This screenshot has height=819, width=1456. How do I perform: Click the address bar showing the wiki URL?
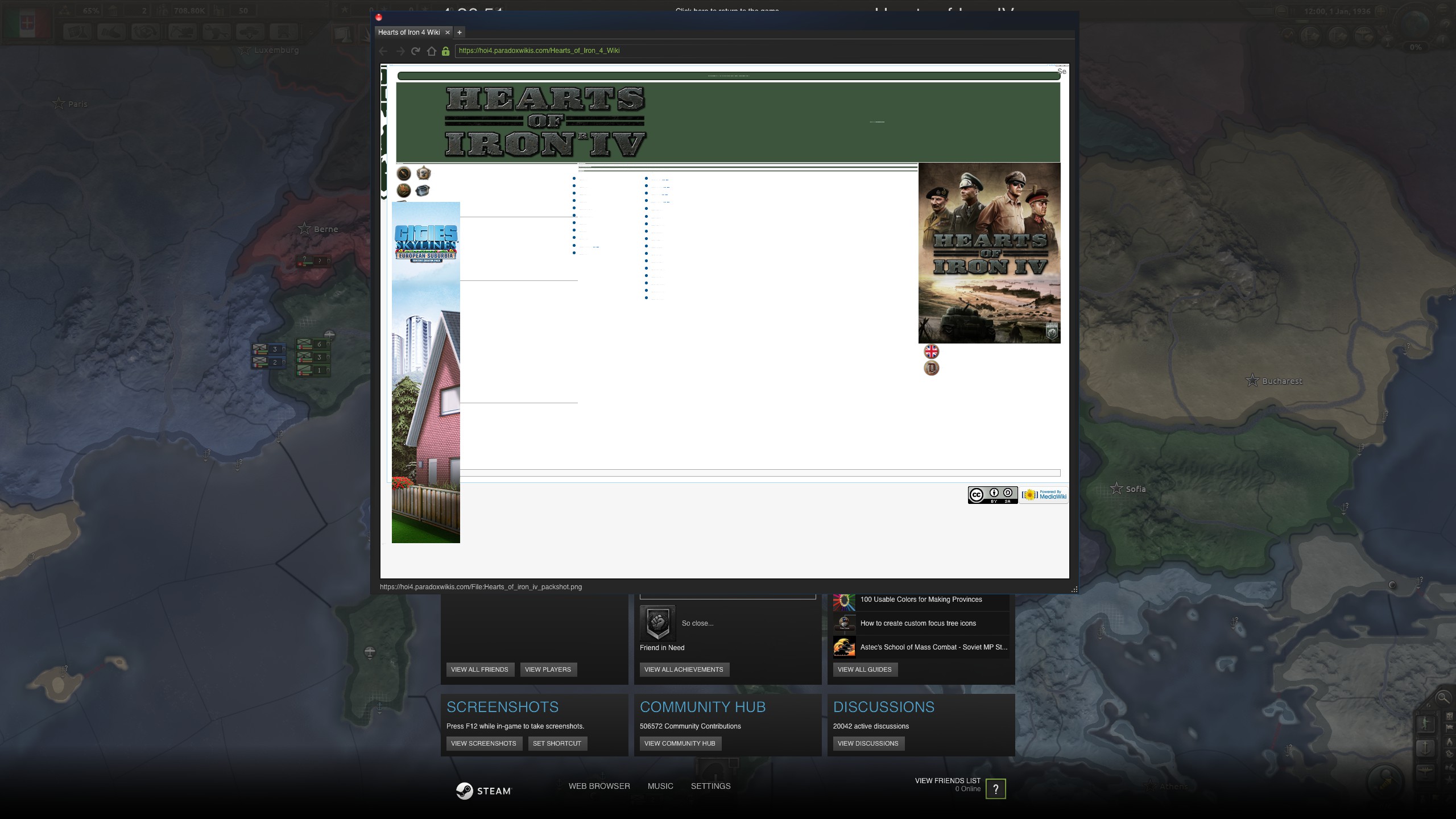569,51
